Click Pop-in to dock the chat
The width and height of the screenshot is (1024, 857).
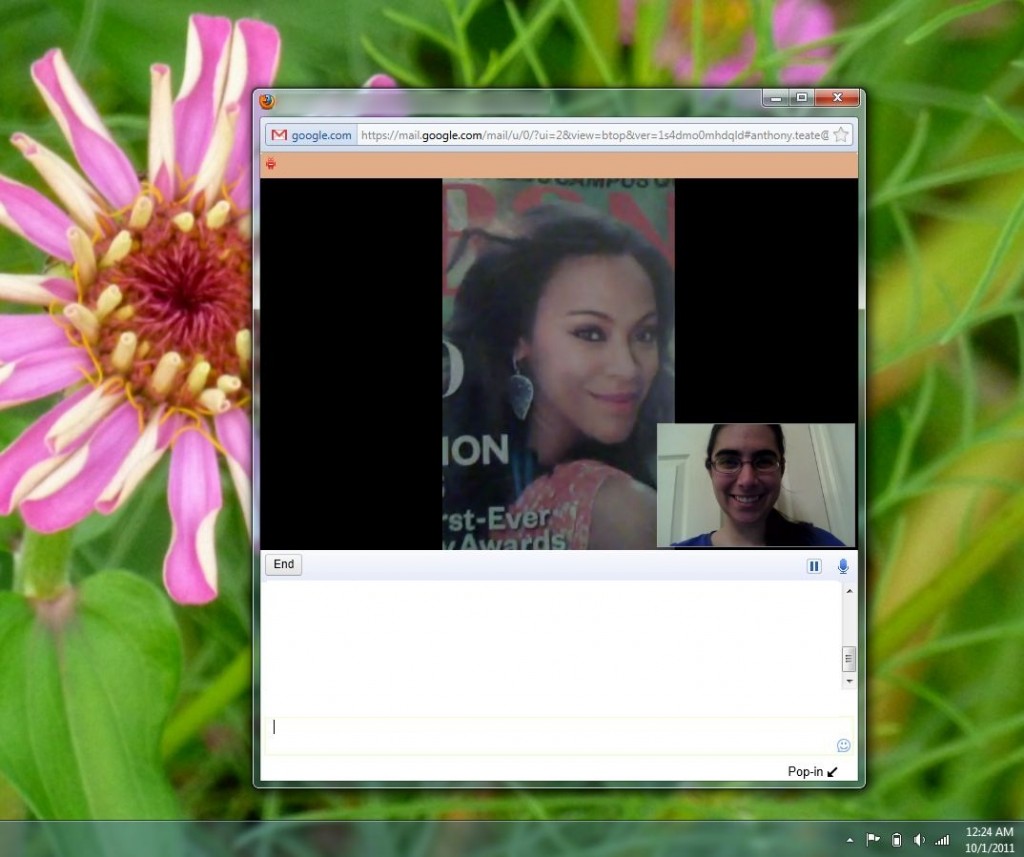point(811,771)
